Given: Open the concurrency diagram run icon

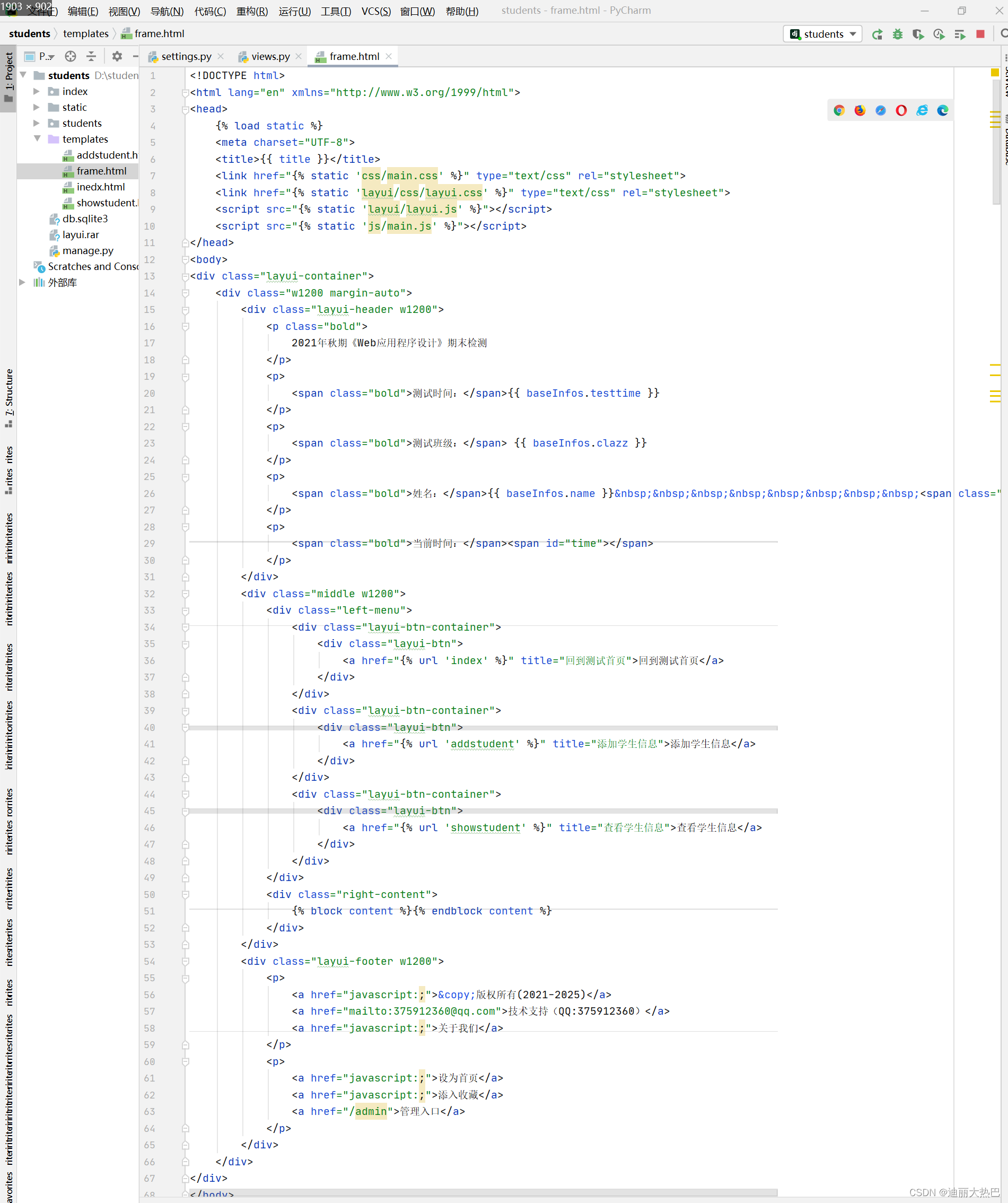Looking at the screenshot, I should point(960,34).
